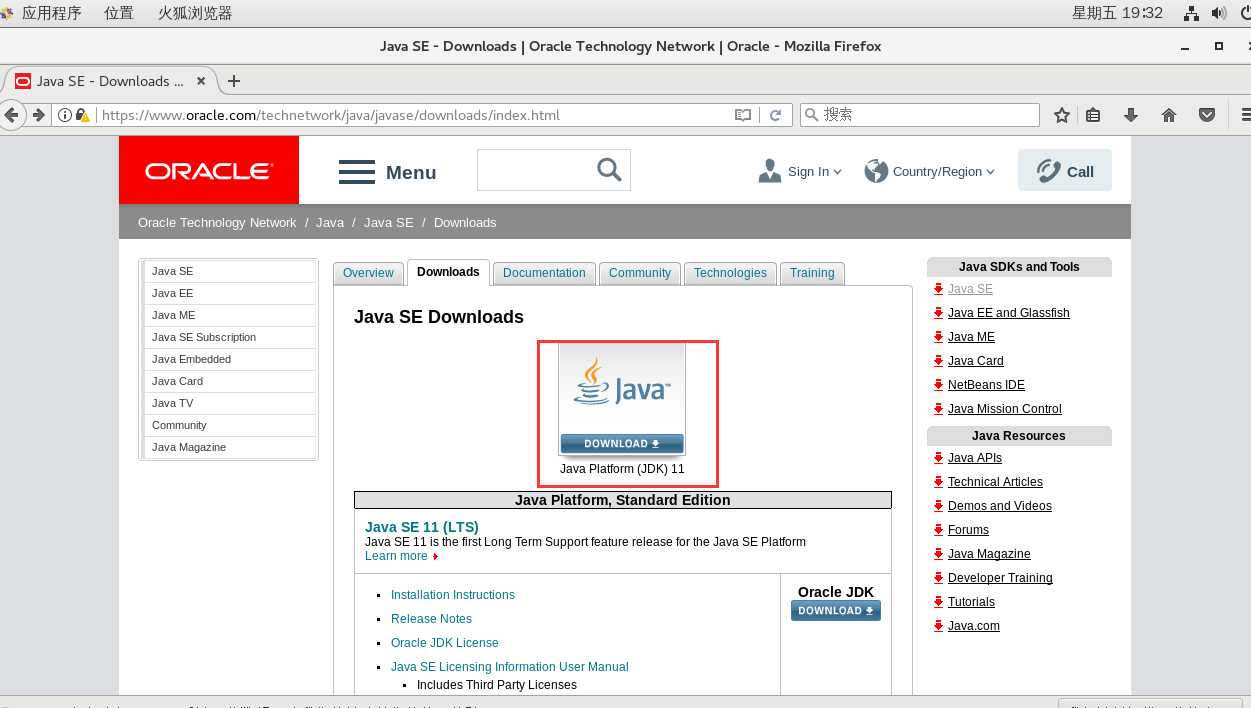
Task: Open site identity info icon in address bar
Action: pos(64,115)
